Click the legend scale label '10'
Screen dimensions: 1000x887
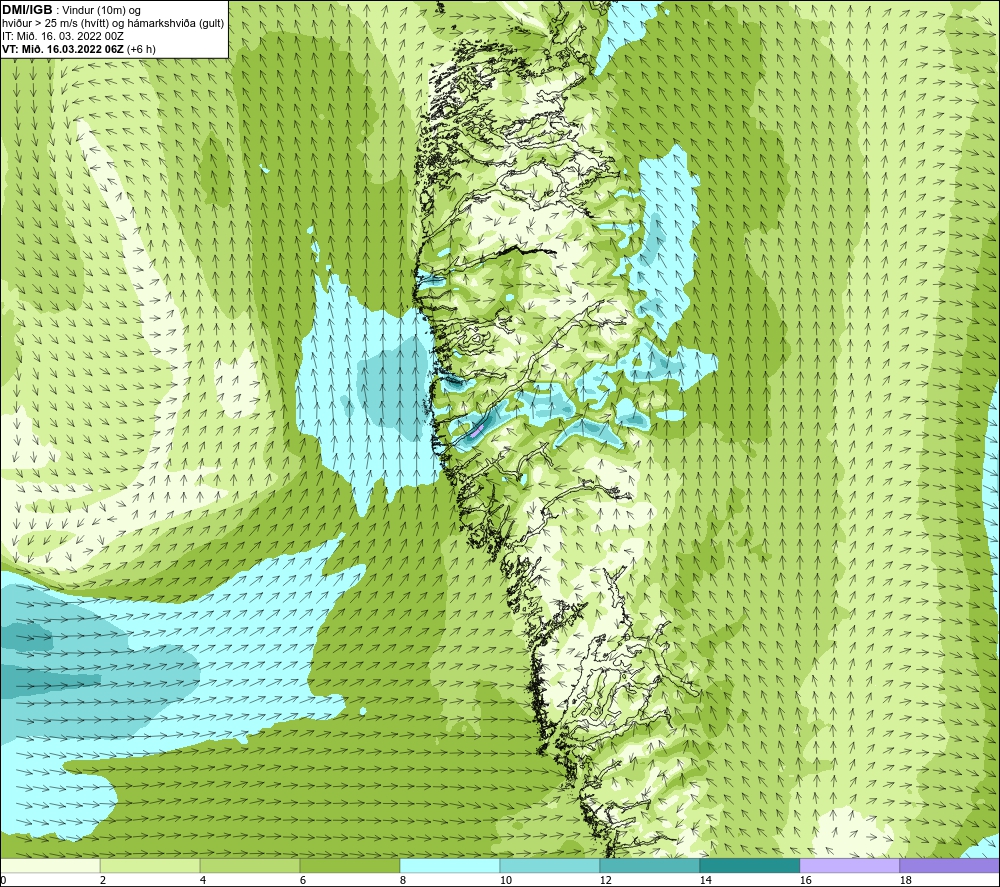[x=505, y=880]
